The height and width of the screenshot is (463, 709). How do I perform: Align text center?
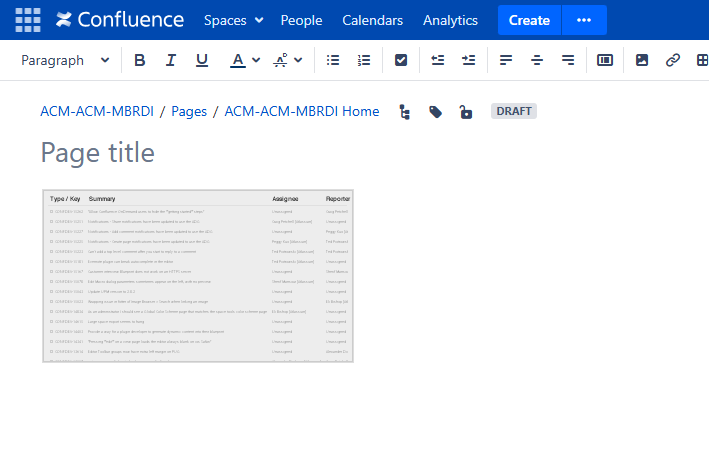click(x=537, y=60)
